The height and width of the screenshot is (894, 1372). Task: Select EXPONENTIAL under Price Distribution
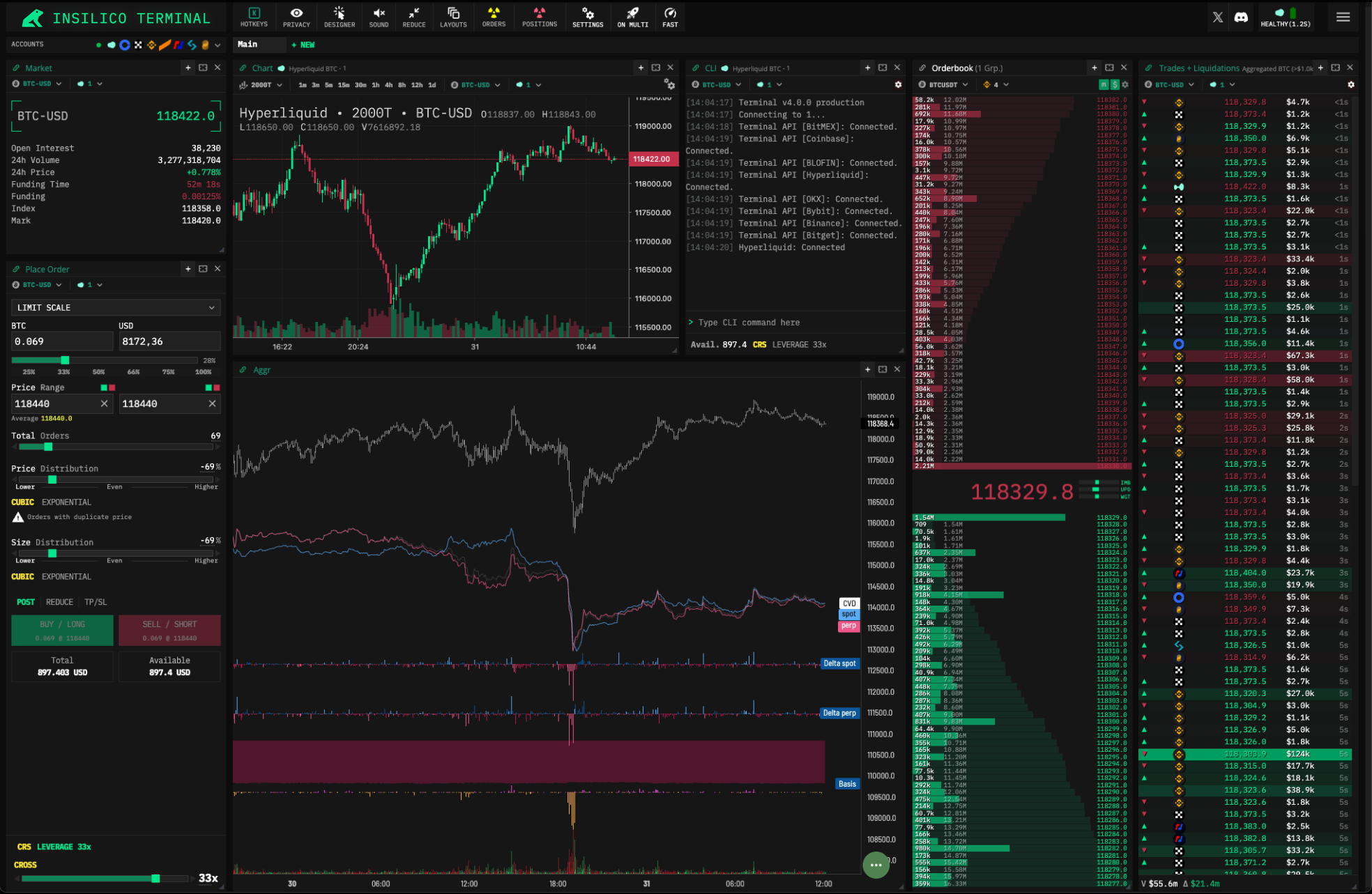[66, 502]
